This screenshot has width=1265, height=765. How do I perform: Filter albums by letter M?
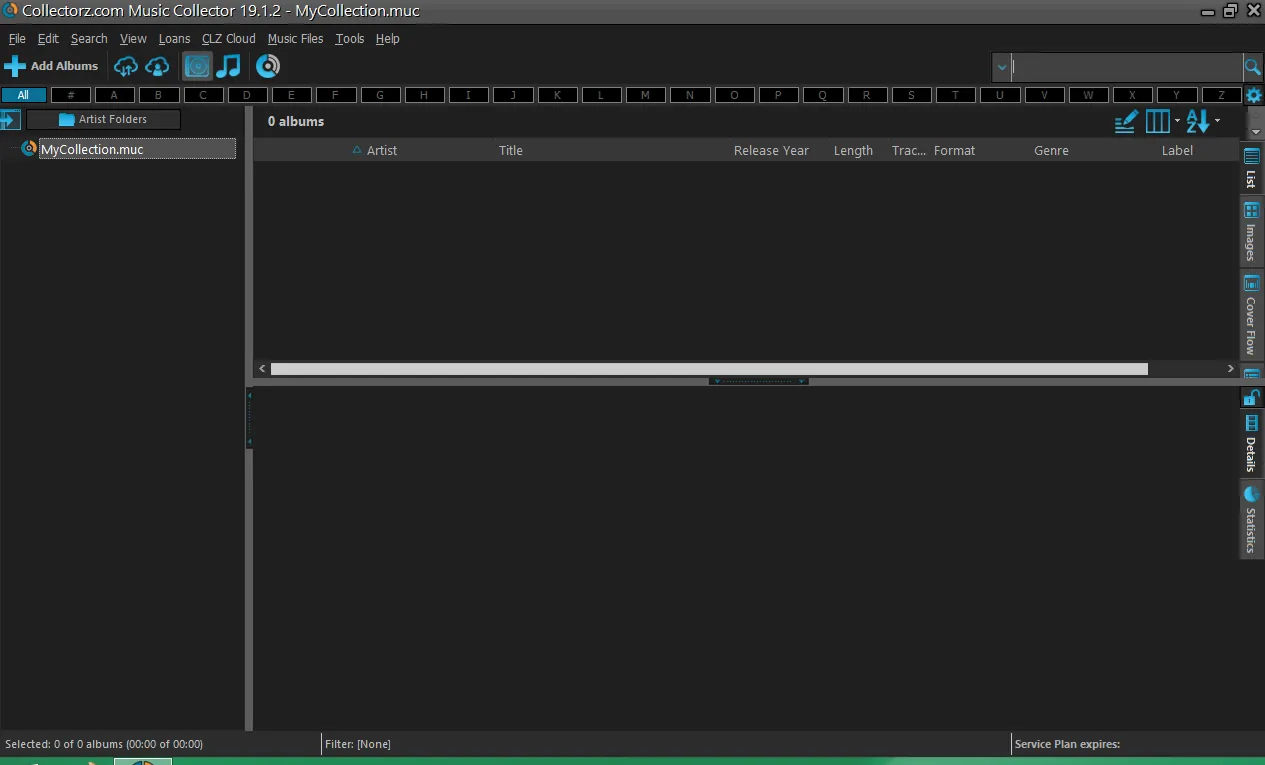tap(645, 95)
